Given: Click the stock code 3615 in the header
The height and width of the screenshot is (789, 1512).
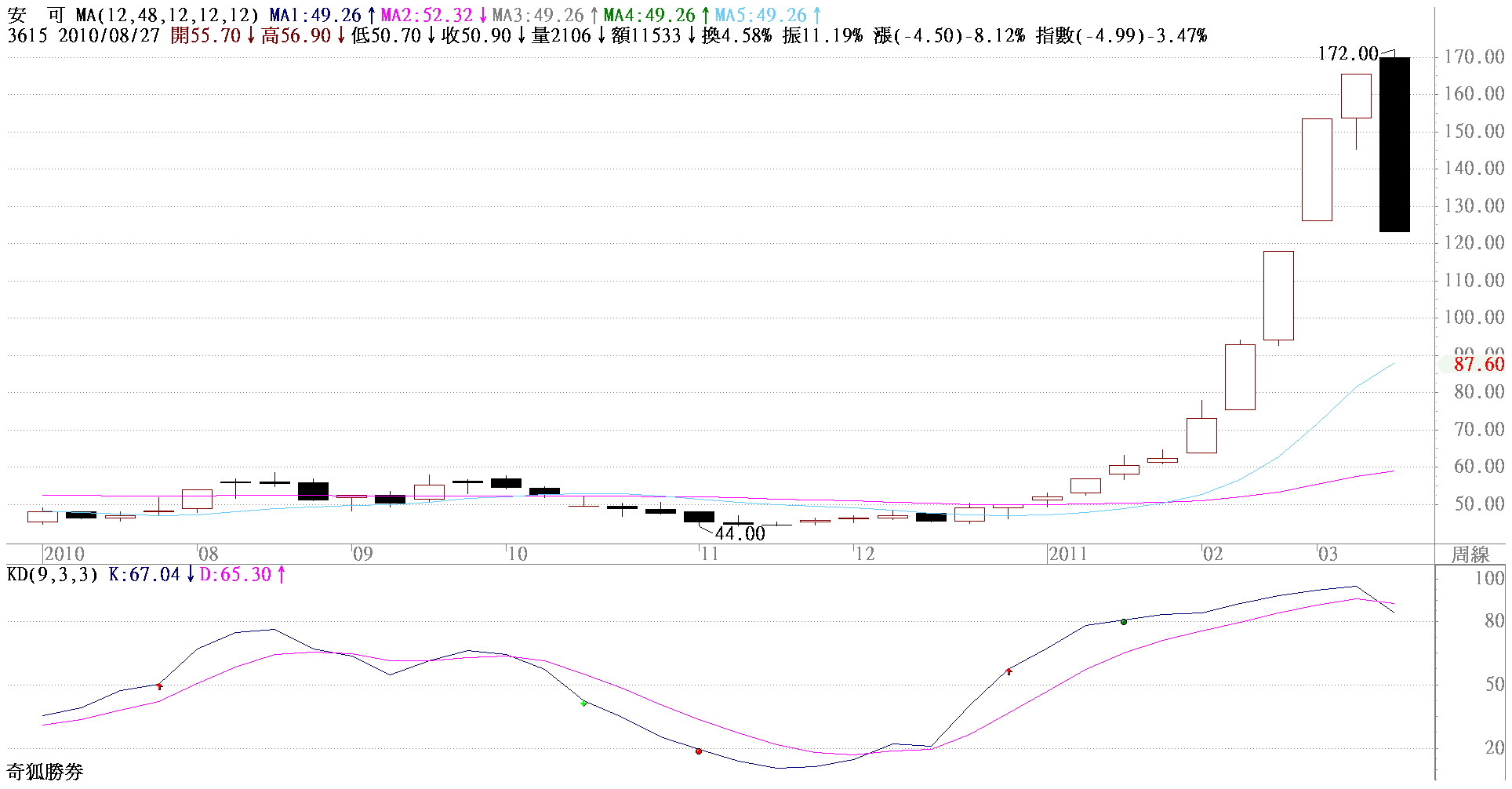Looking at the screenshot, I should [27, 36].
